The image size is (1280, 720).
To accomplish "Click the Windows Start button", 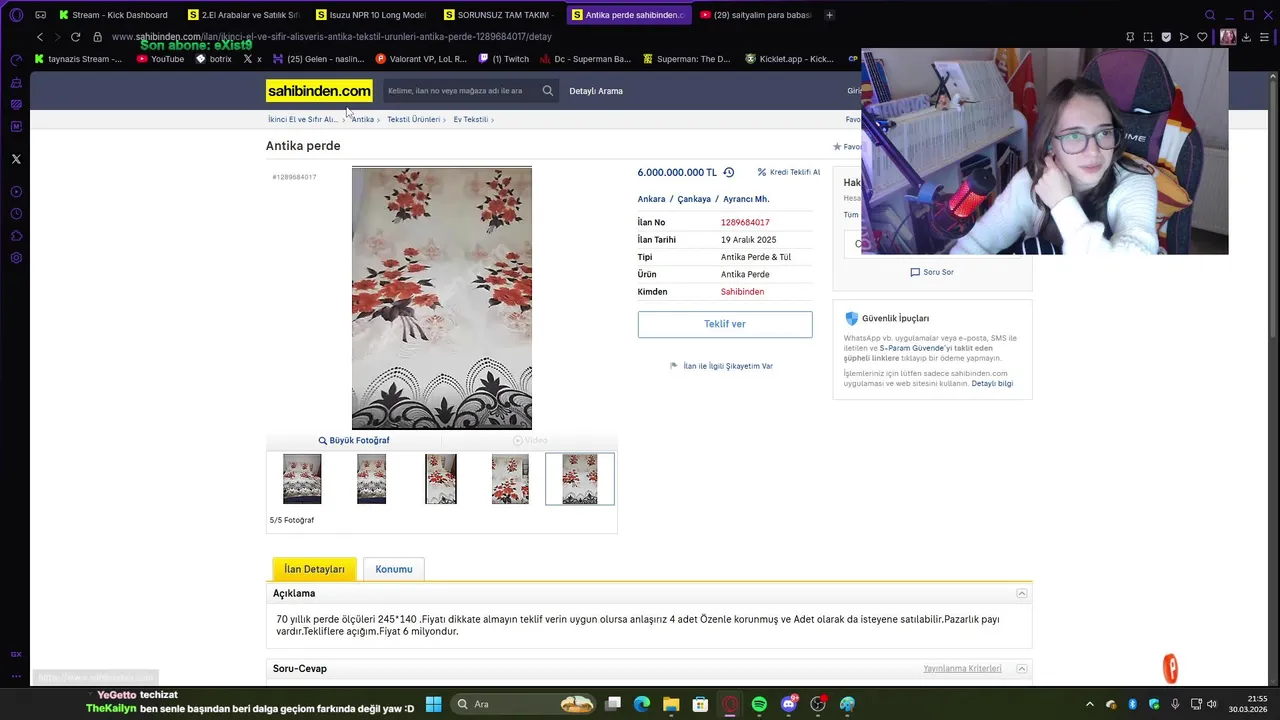I will tap(434, 704).
